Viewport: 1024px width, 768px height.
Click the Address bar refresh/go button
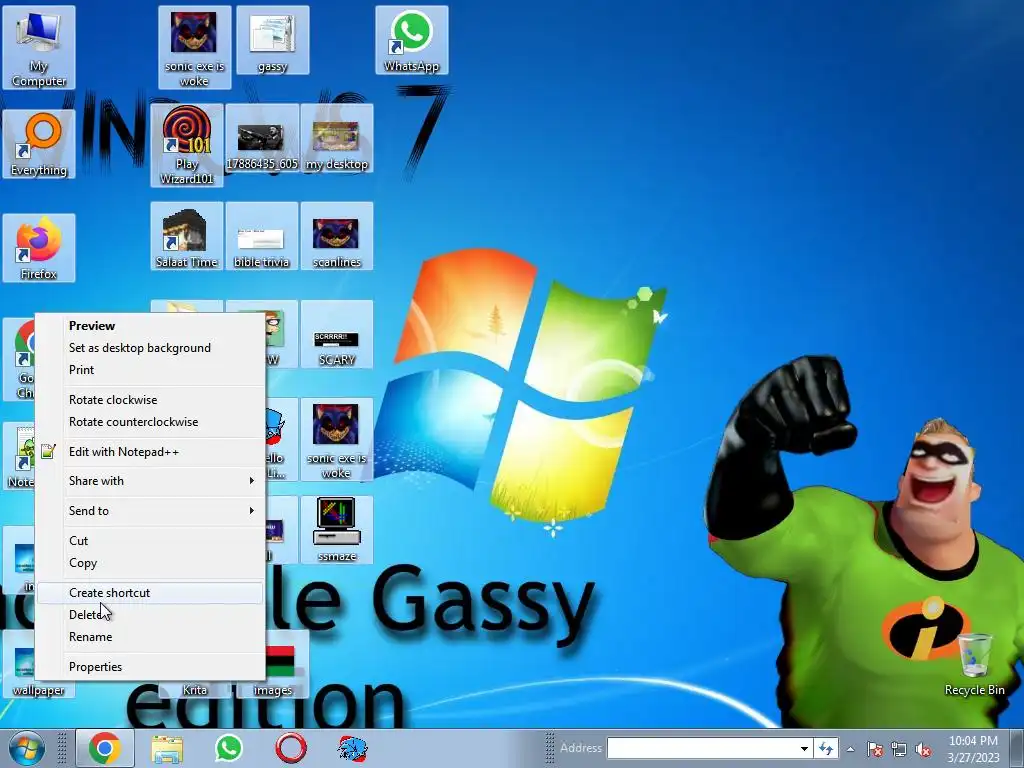[x=826, y=748]
